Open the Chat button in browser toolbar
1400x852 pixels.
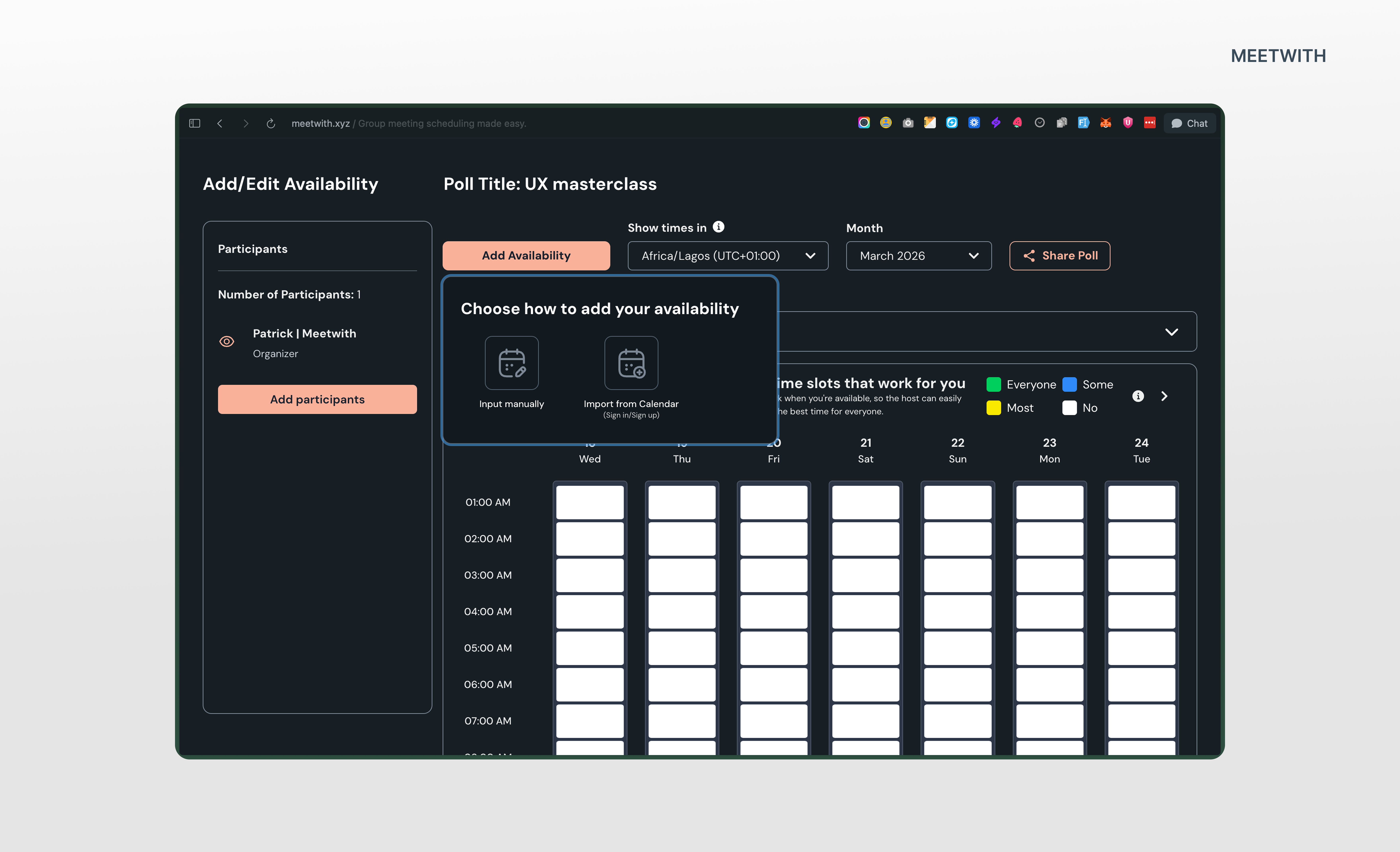click(x=1190, y=123)
